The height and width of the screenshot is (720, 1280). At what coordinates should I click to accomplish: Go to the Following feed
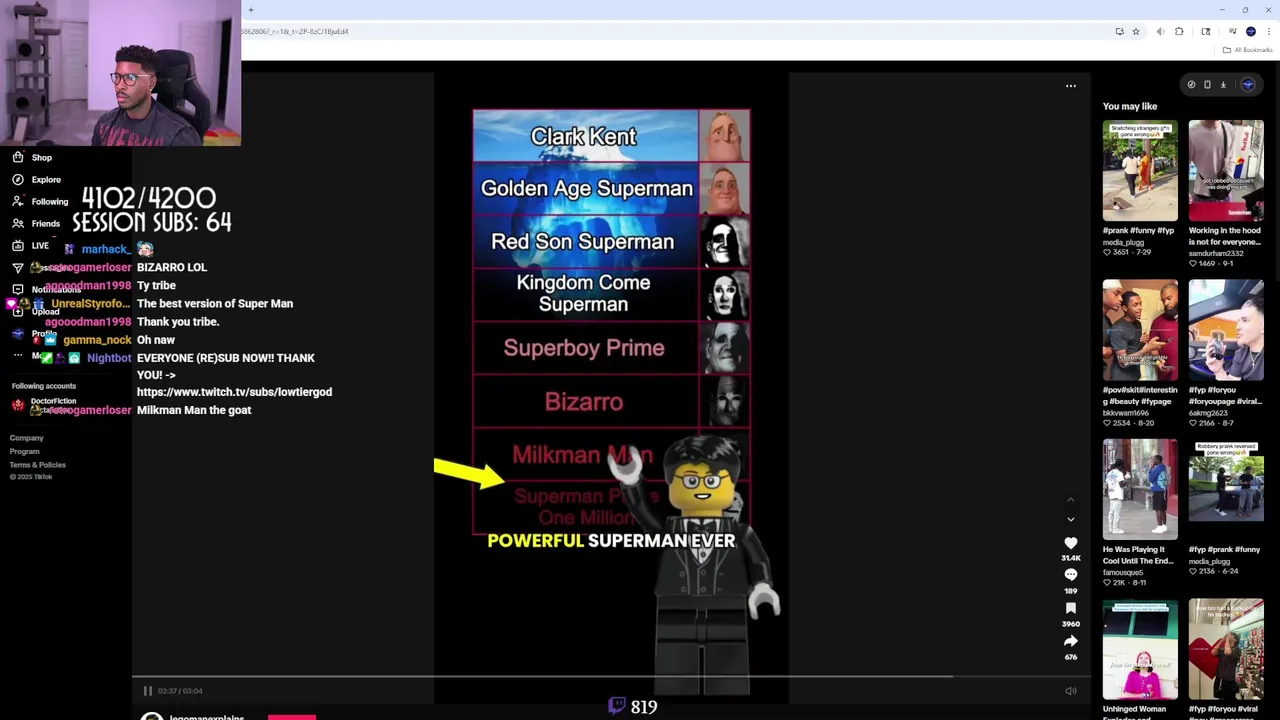pyautogui.click(x=49, y=202)
